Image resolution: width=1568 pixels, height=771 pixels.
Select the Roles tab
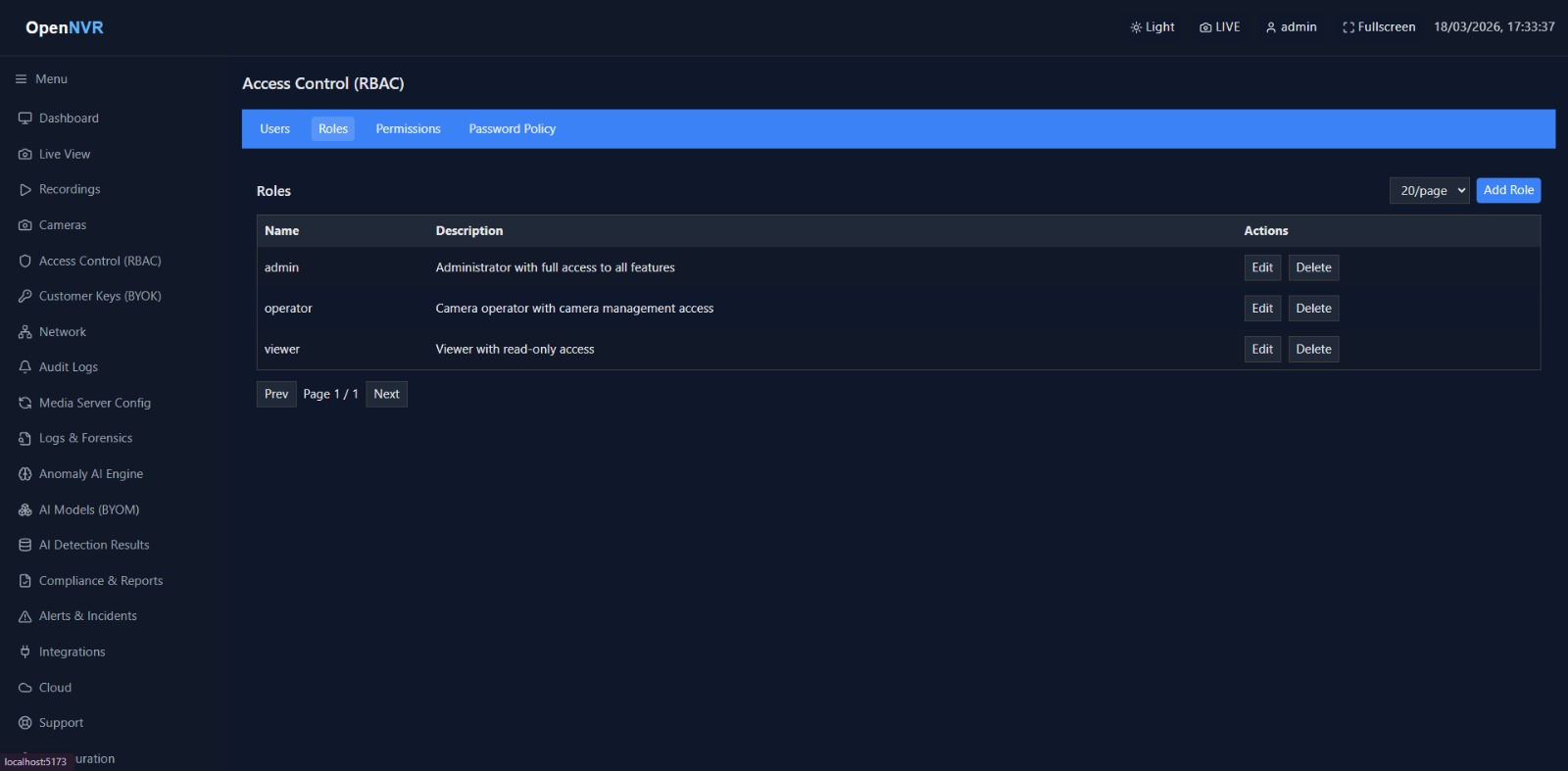click(x=333, y=129)
